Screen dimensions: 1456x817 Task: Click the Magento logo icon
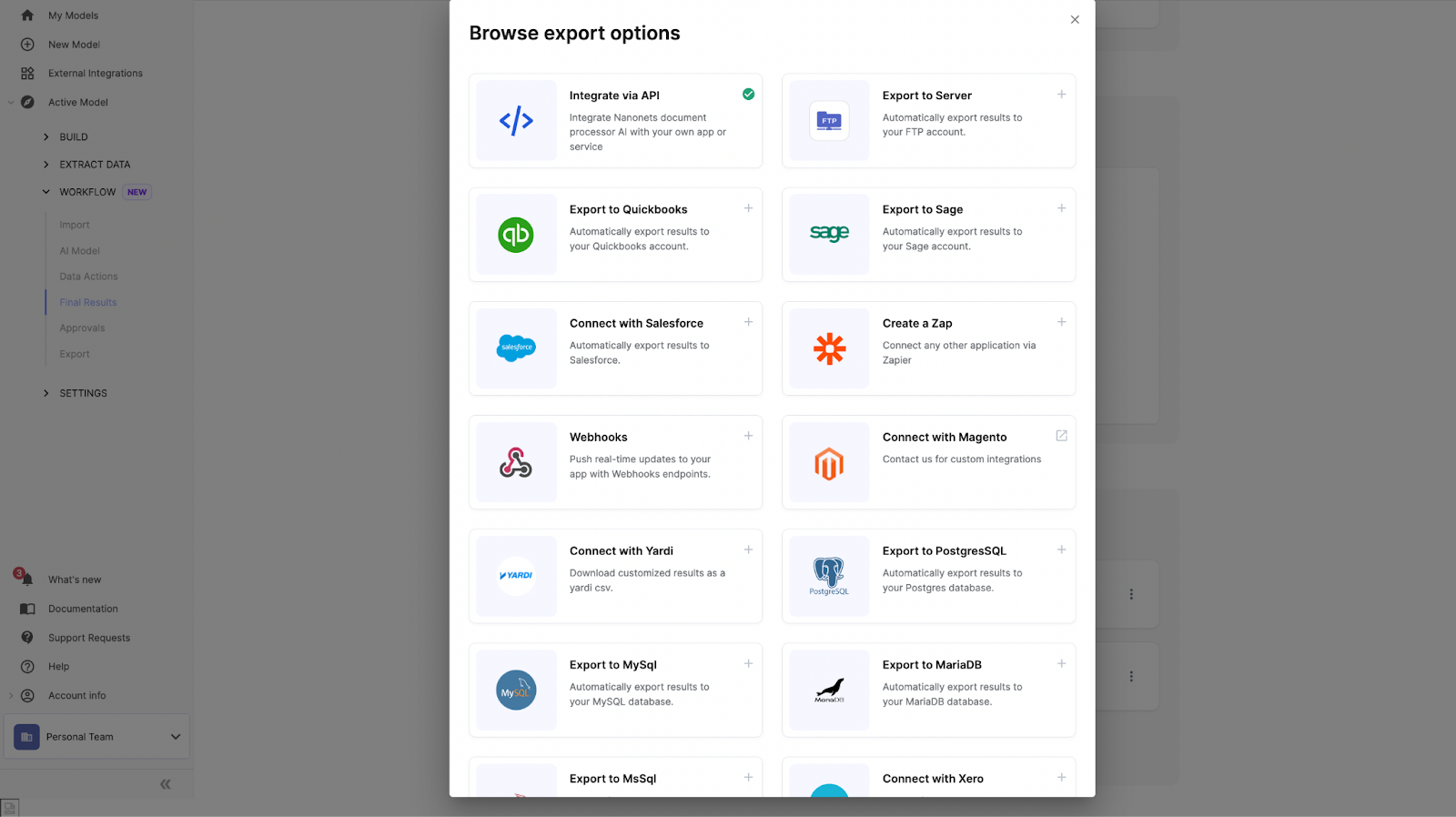click(829, 463)
